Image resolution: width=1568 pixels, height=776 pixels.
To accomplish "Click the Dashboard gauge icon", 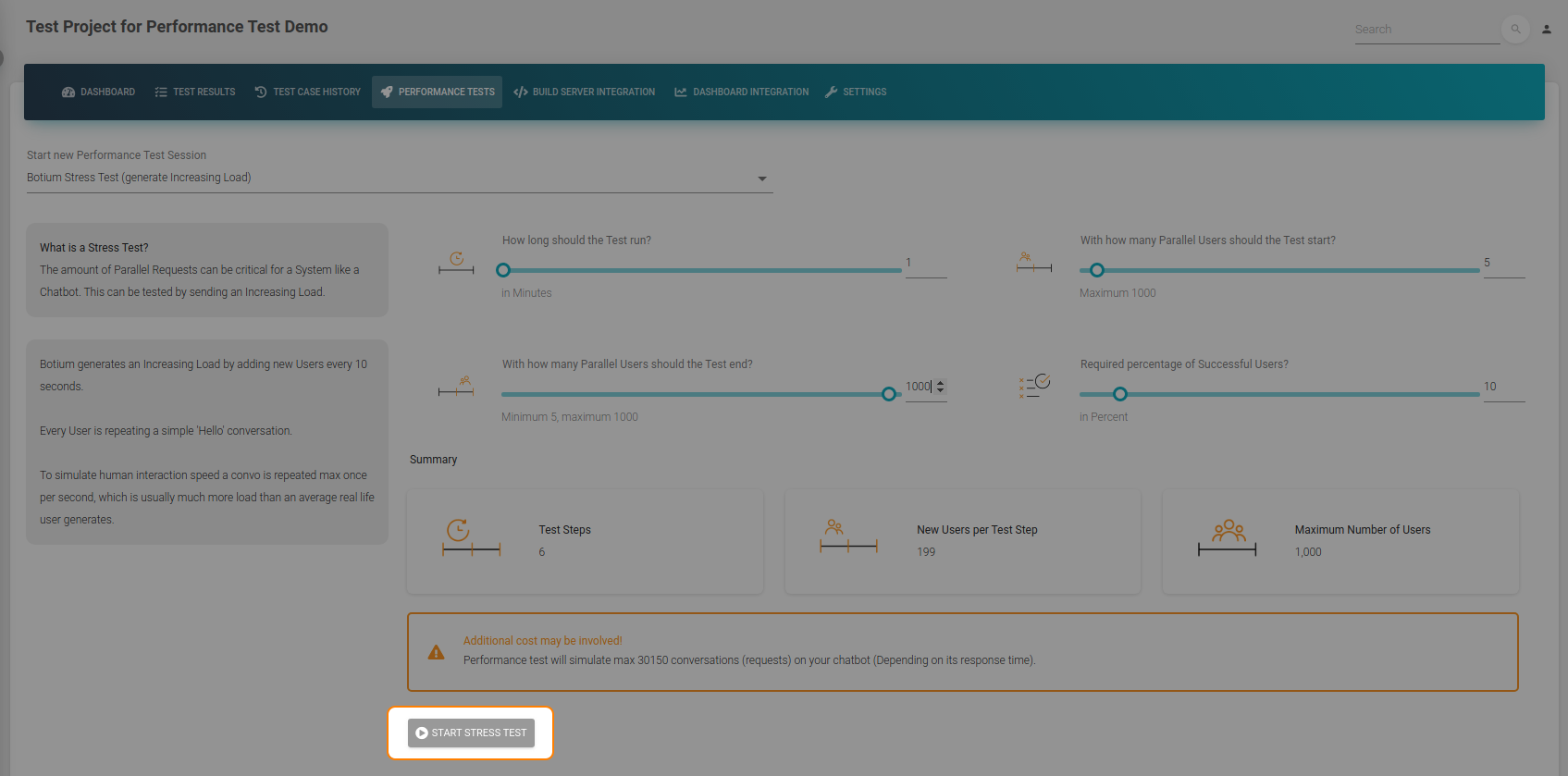I will tap(68, 92).
